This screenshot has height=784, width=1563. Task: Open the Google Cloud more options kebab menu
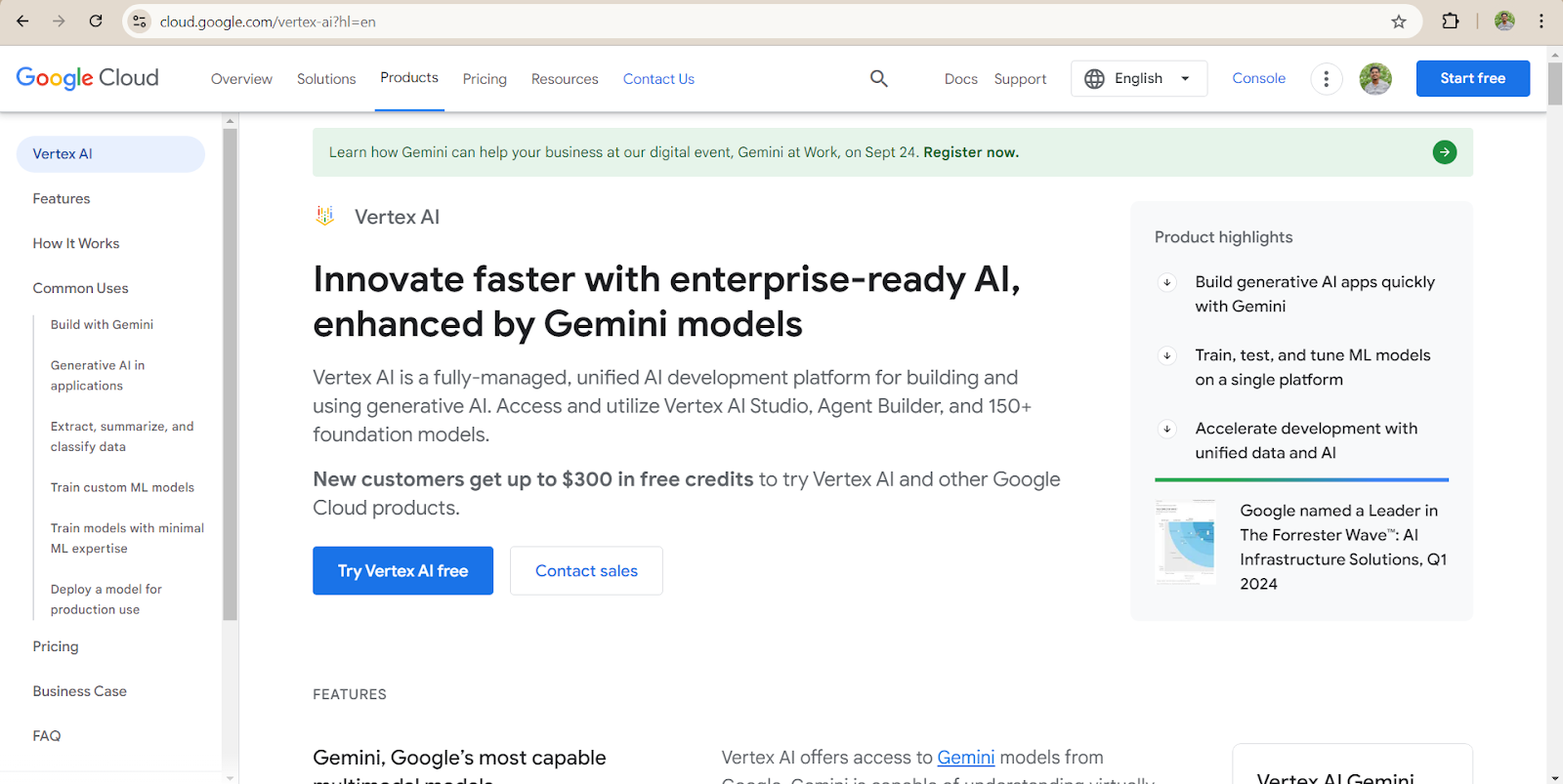(1326, 78)
